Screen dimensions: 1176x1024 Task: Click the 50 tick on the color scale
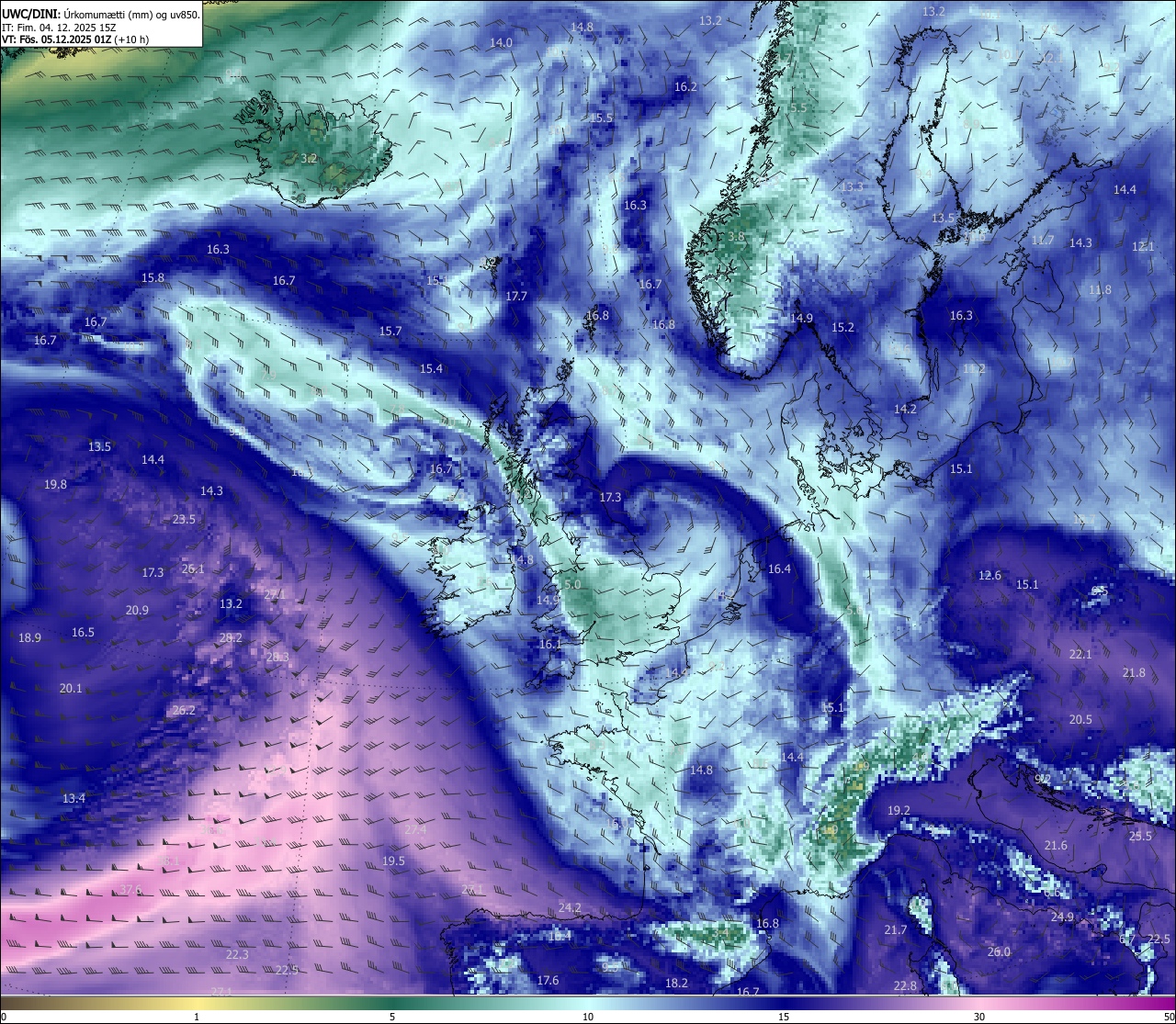point(1168,1017)
